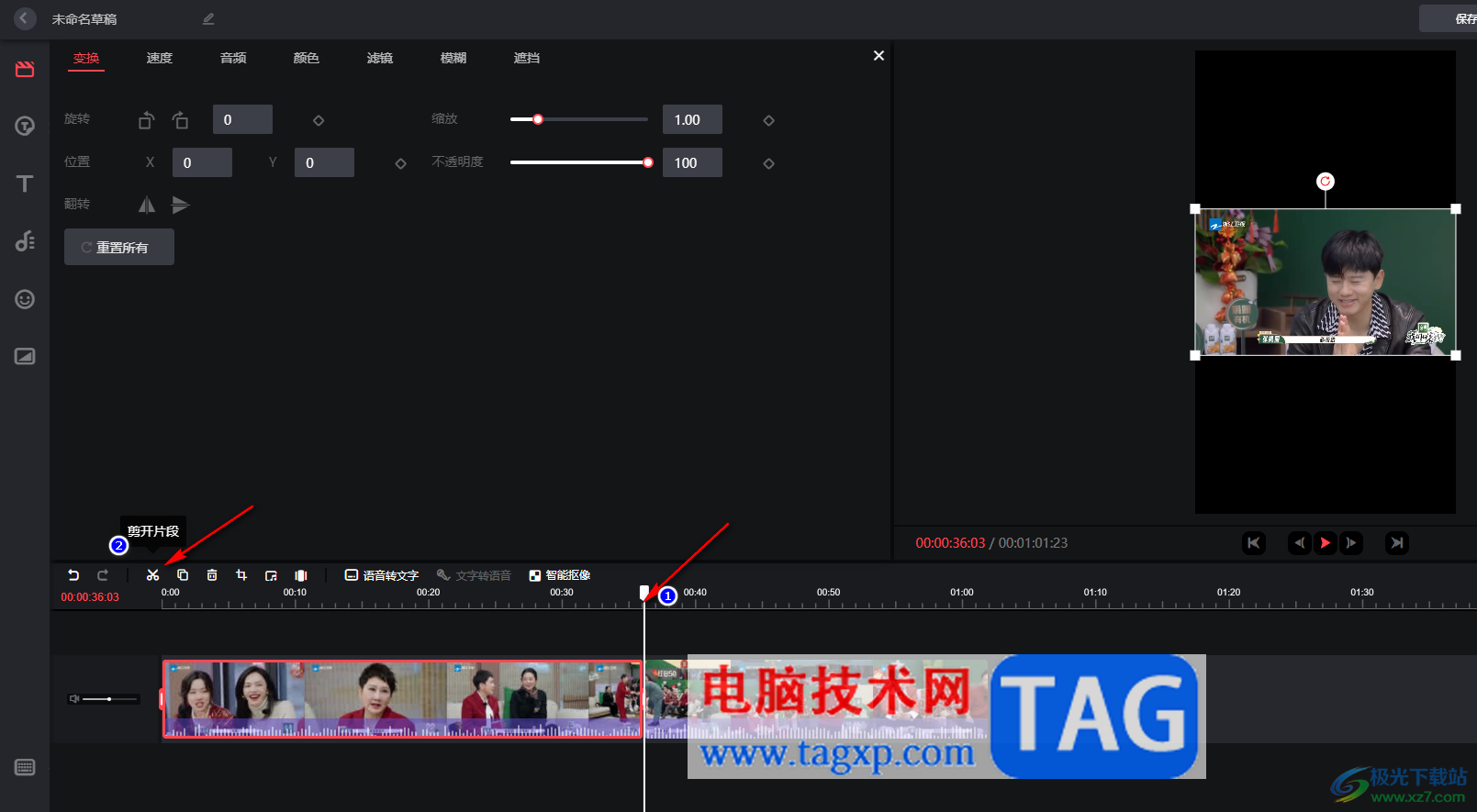This screenshot has width=1477, height=812.
Task: Switch to the 颜色 tab
Action: [x=307, y=58]
